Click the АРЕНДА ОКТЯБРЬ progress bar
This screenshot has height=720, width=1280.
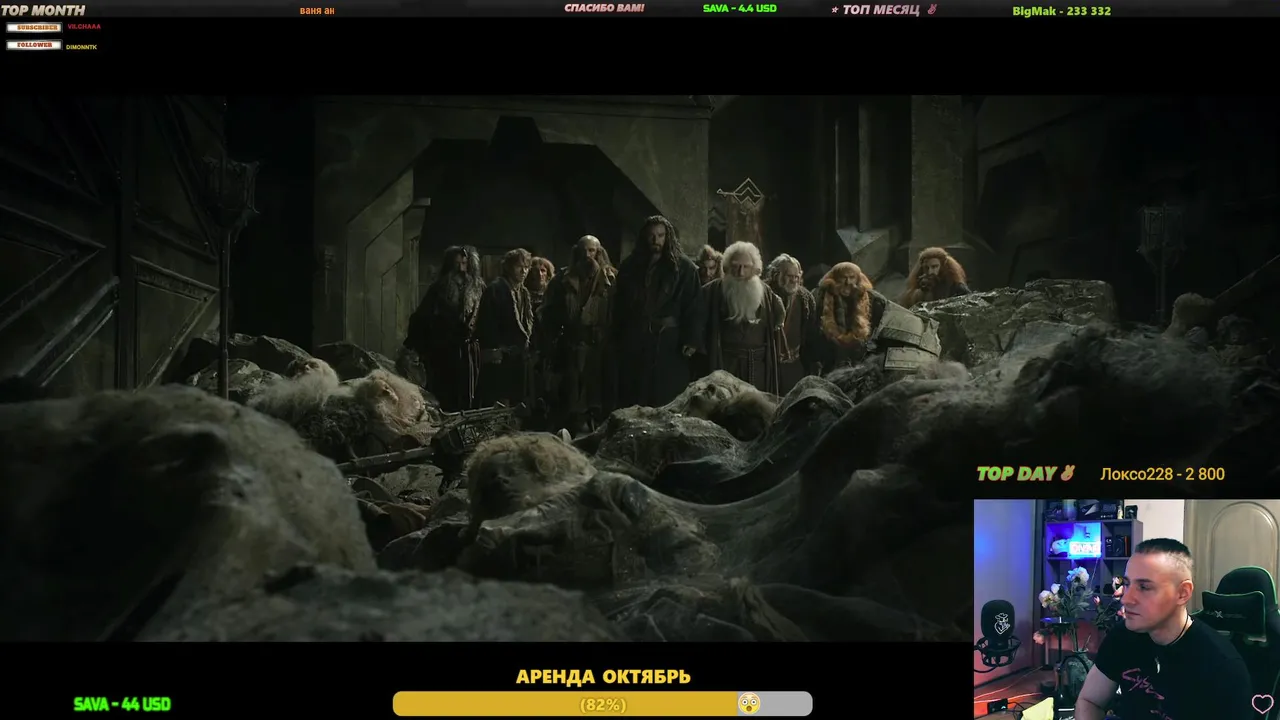click(602, 704)
